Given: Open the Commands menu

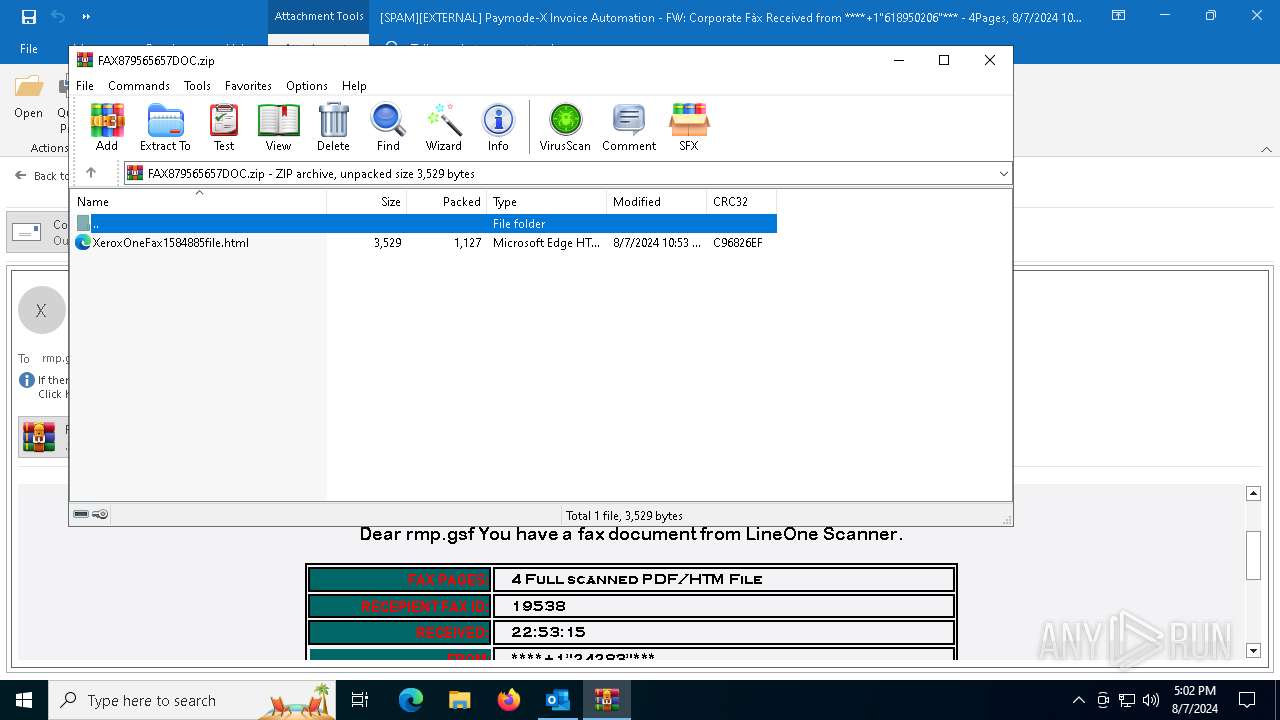Looking at the screenshot, I should [x=139, y=86].
